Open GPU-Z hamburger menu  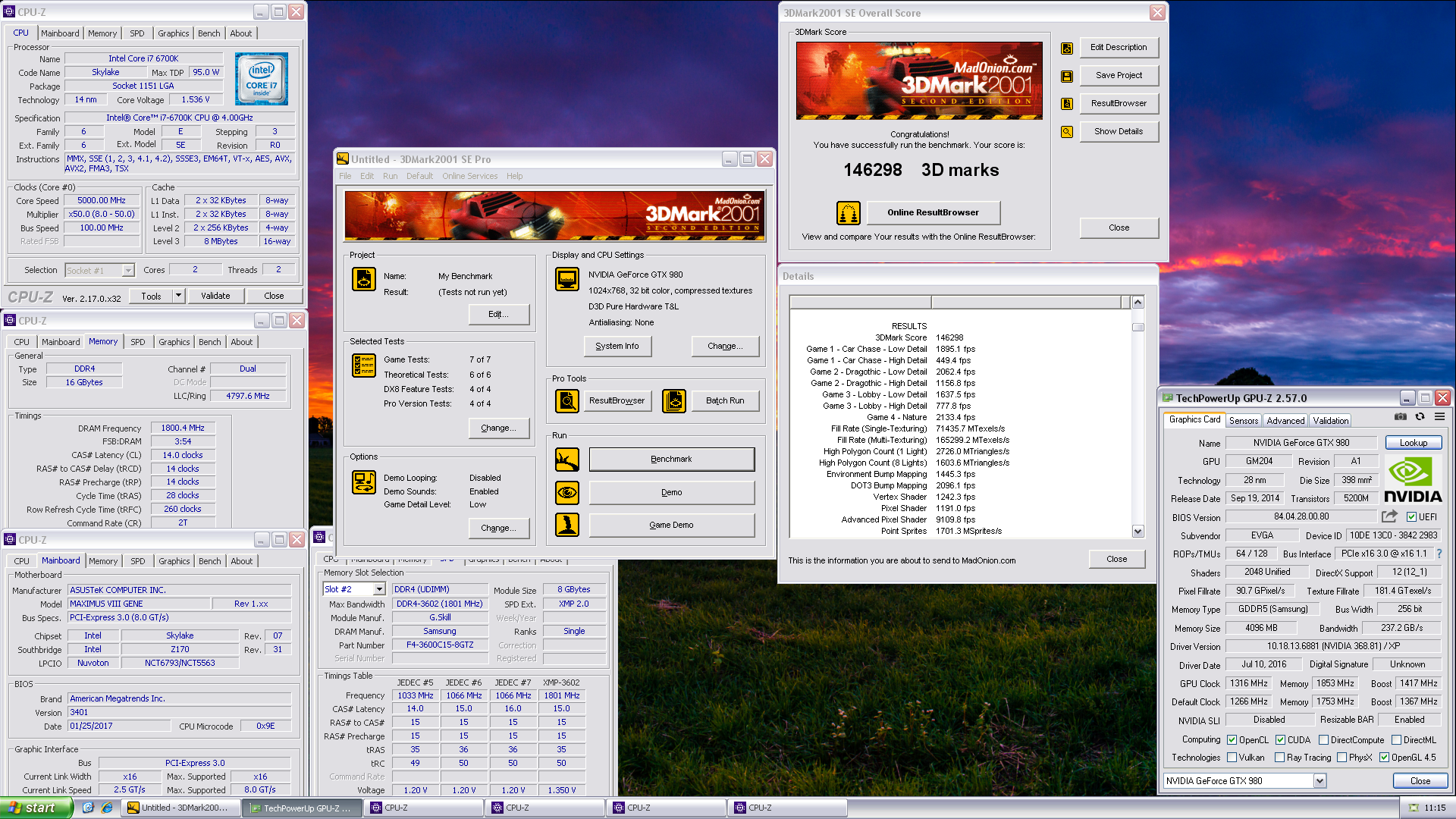tap(1439, 416)
